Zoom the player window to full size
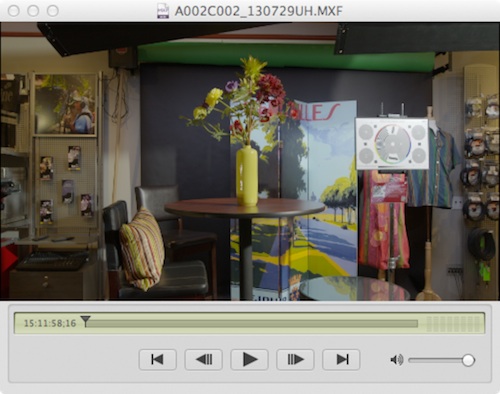The image size is (500, 394). 53,11
